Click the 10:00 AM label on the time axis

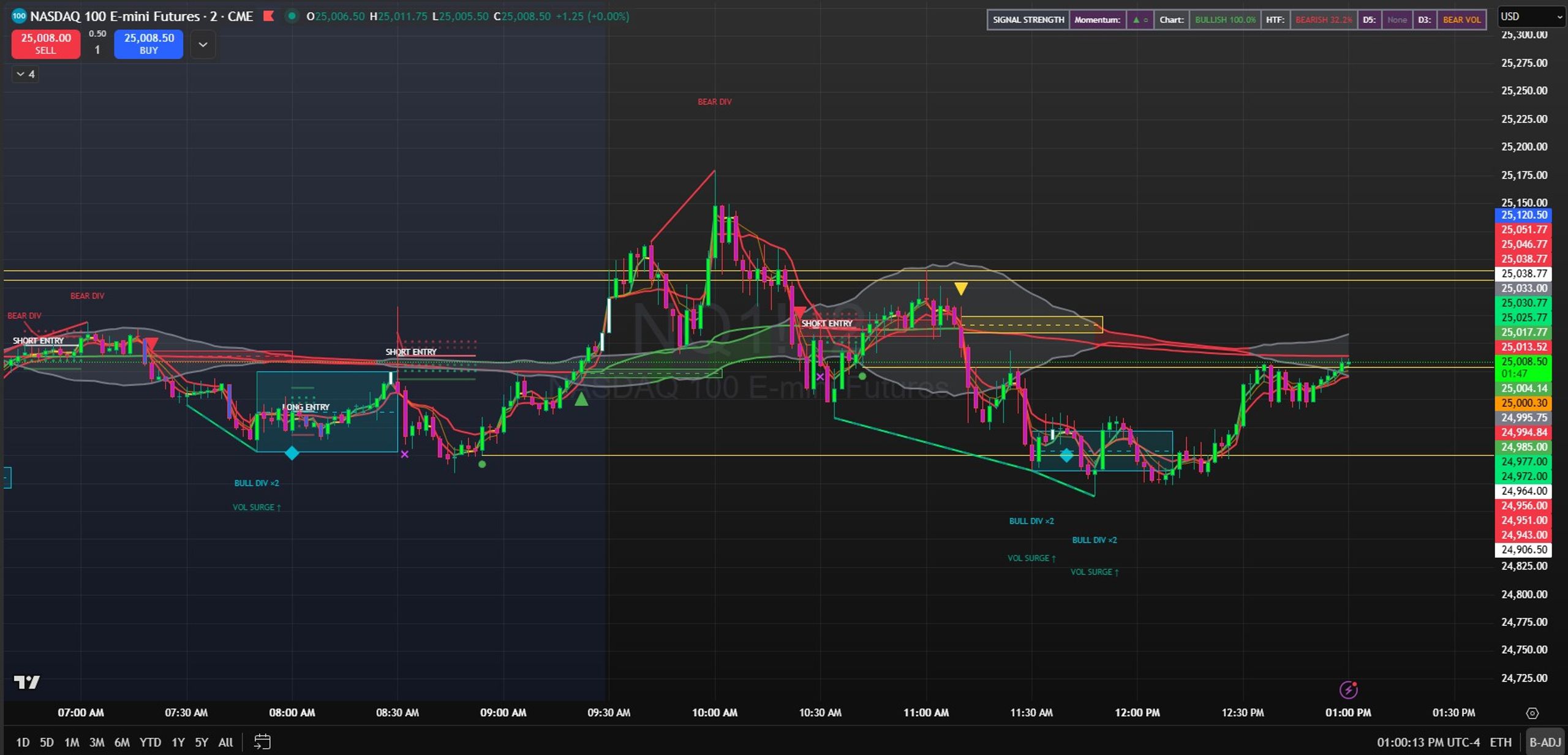pos(714,713)
